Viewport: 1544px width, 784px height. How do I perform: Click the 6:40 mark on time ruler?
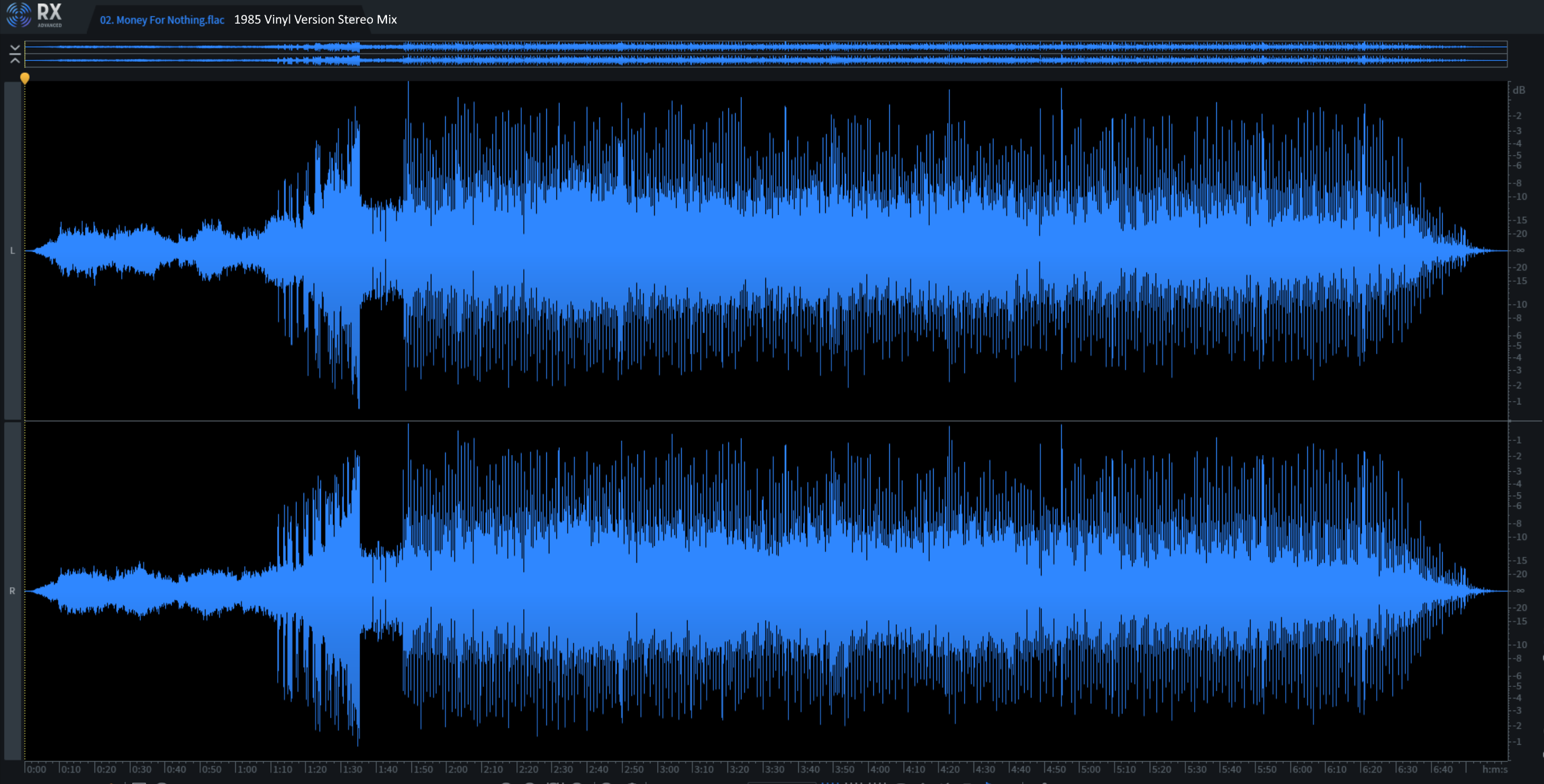point(1442,769)
